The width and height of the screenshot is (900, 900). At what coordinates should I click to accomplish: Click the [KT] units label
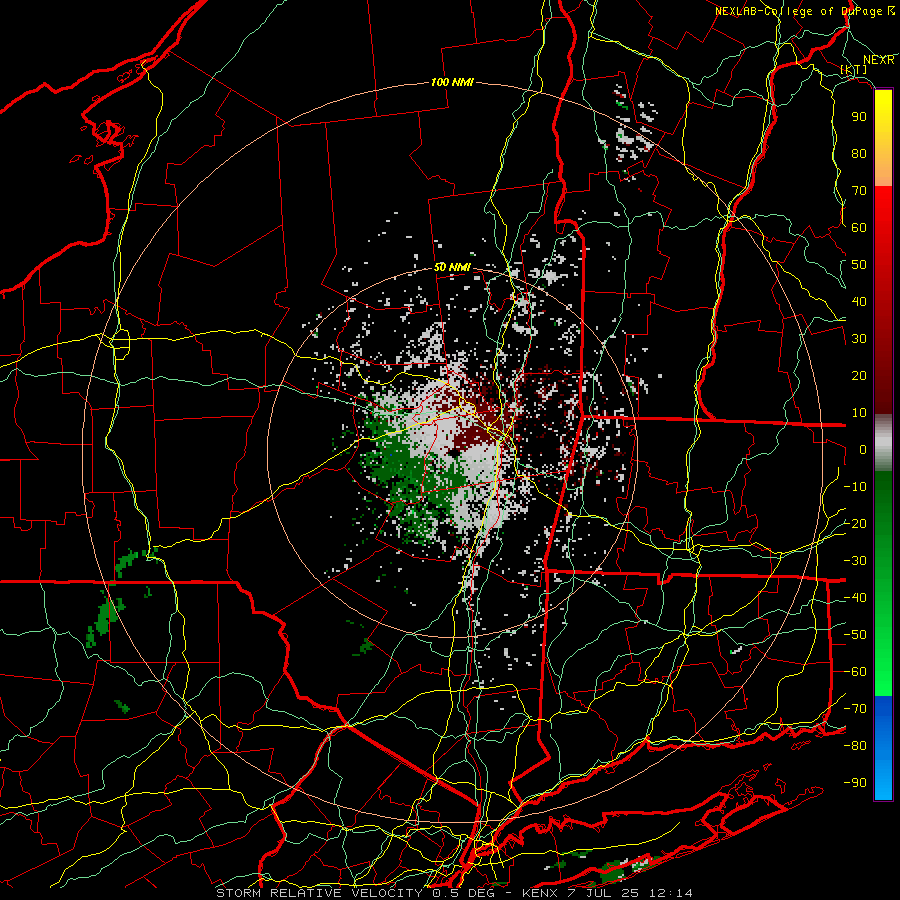pyautogui.click(x=854, y=69)
